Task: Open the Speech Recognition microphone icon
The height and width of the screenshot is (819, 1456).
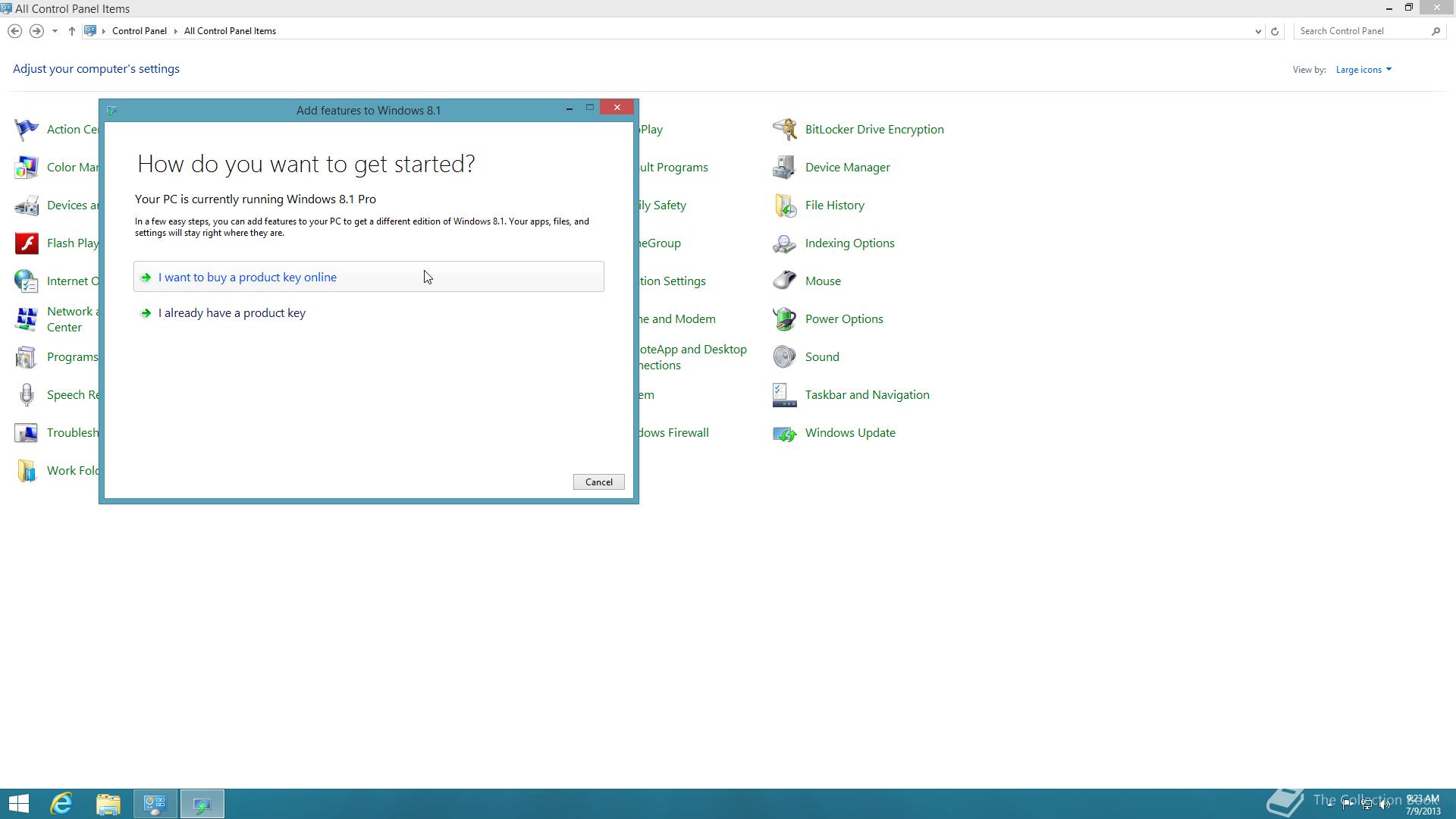Action: coord(27,395)
